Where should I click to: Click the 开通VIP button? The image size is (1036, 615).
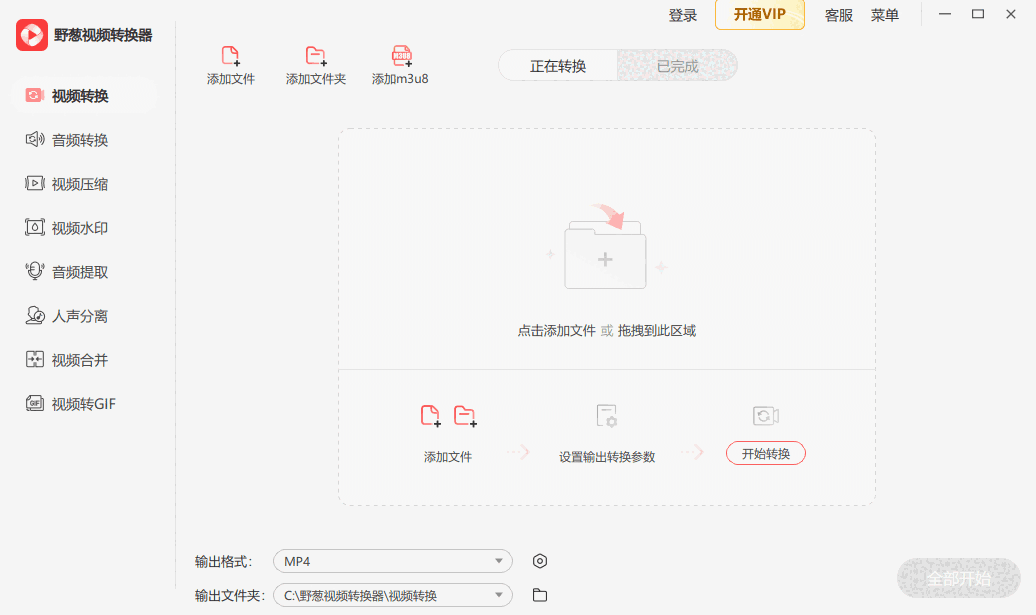click(760, 15)
